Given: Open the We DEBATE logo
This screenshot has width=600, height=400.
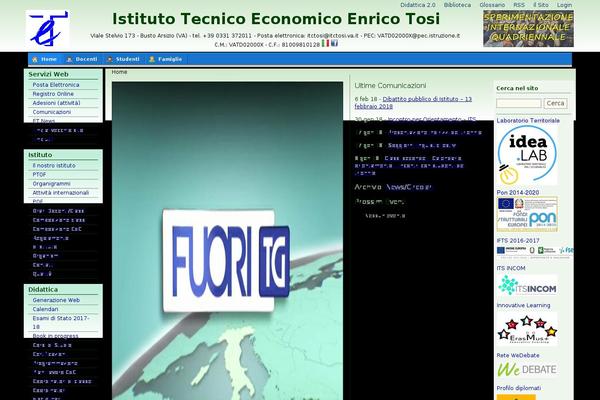Looking at the screenshot, I should (527, 369).
